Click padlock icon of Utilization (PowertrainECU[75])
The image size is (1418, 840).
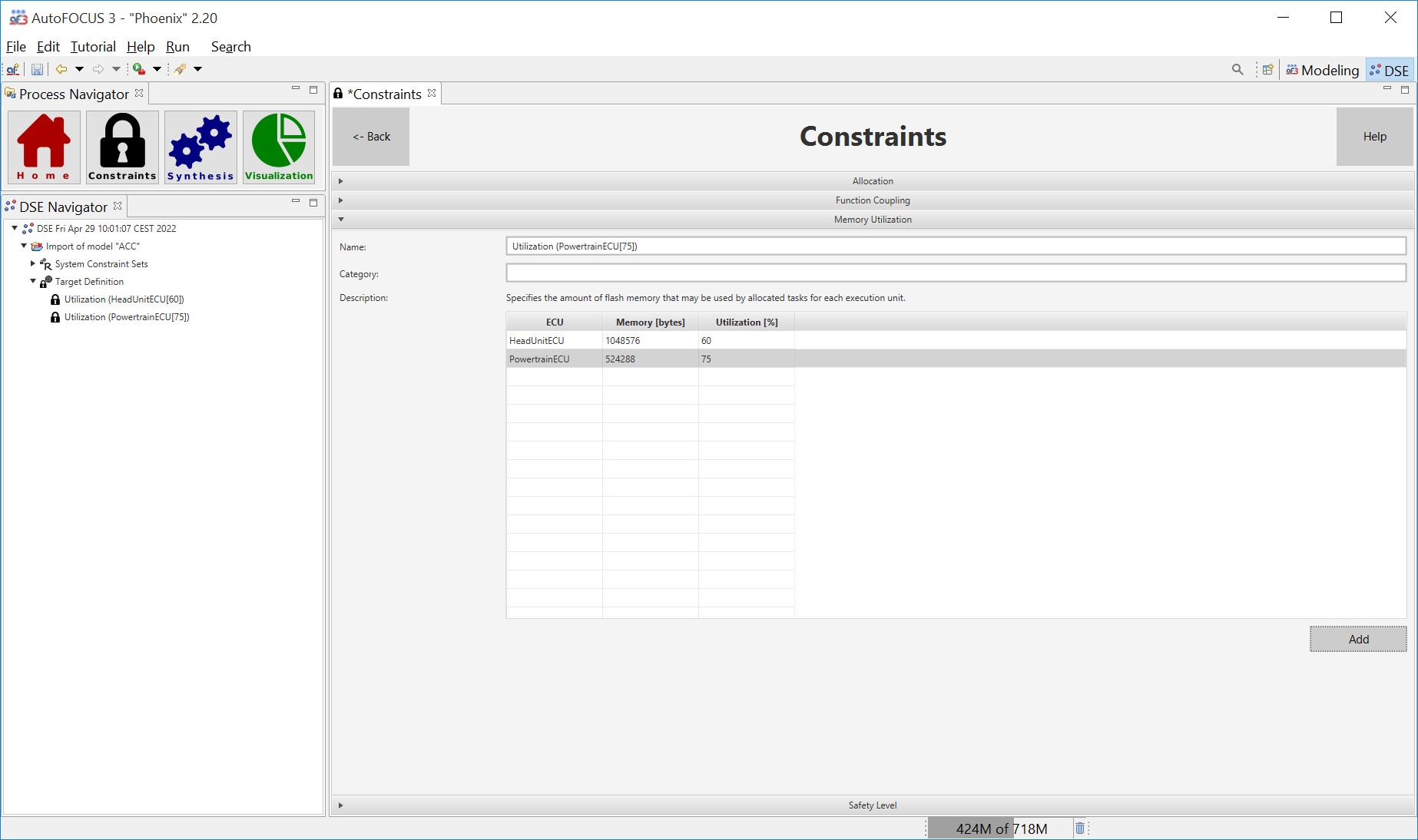point(55,317)
